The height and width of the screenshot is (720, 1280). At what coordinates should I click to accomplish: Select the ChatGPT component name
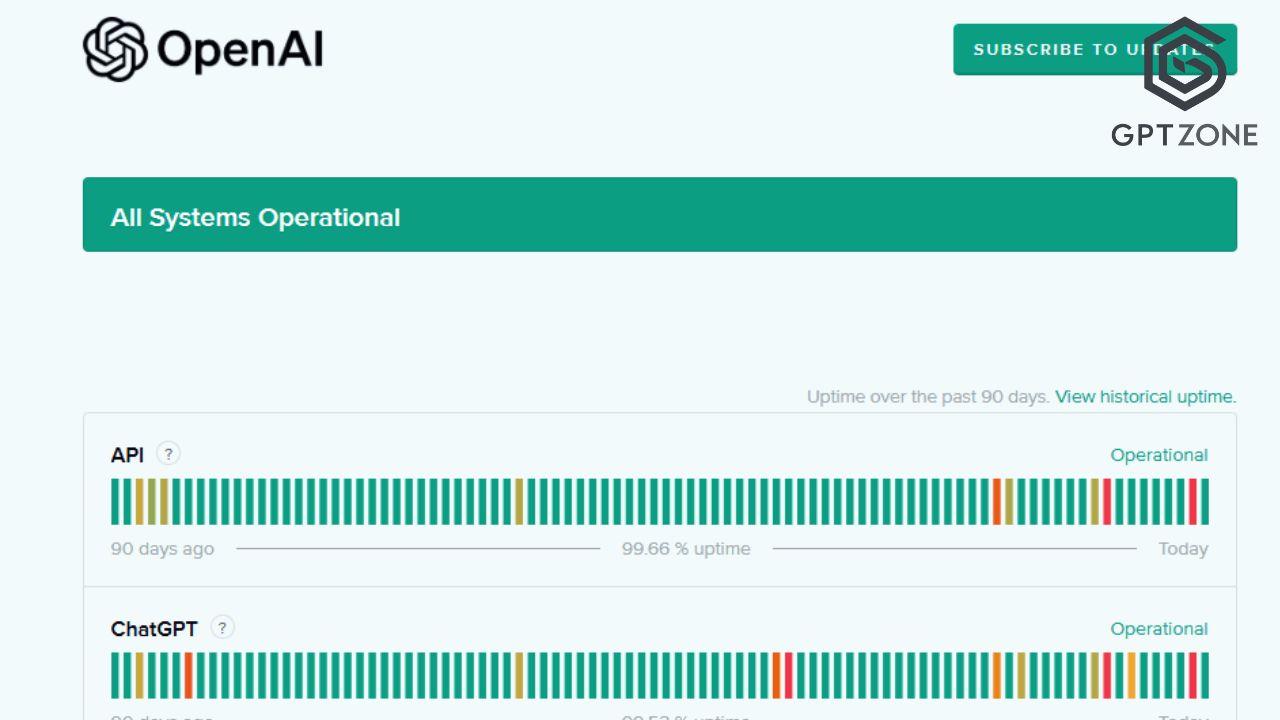[154, 629]
